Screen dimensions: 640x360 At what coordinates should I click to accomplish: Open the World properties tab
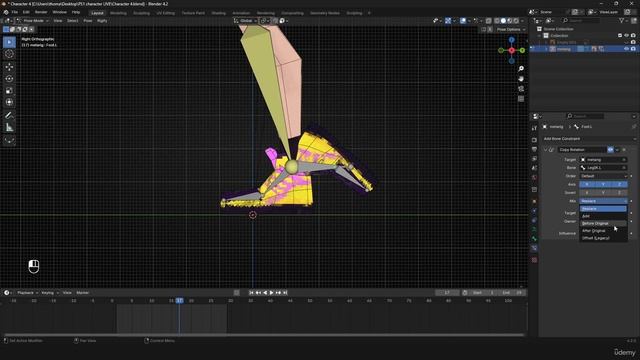534,178
